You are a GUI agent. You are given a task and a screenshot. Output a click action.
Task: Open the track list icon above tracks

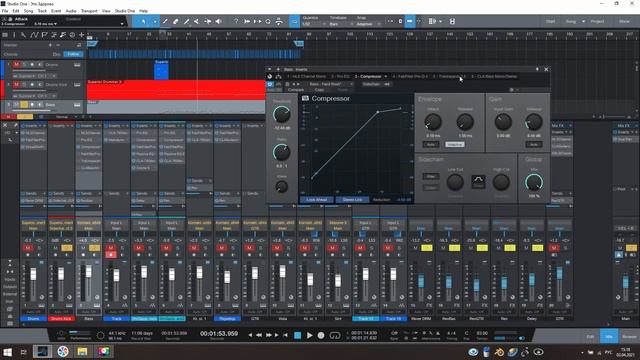pos(5,35)
